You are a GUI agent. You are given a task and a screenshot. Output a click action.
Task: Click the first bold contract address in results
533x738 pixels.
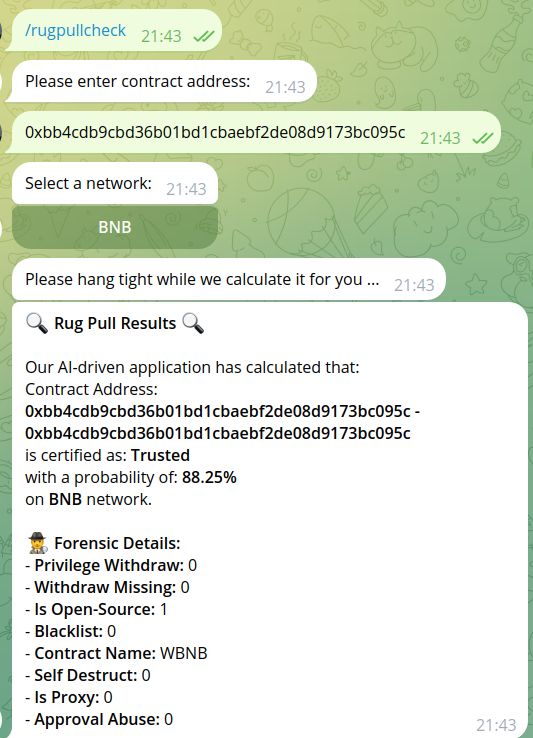coord(218,411)
